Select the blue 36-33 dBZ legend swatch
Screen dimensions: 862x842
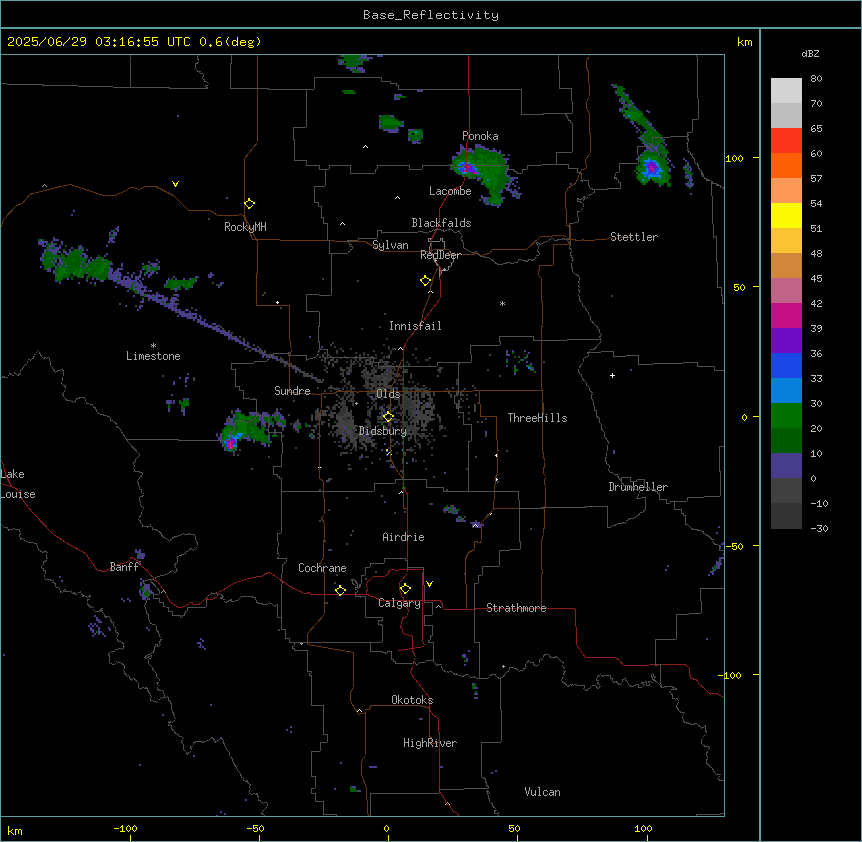pyautogui.click(x=786, y=365)
